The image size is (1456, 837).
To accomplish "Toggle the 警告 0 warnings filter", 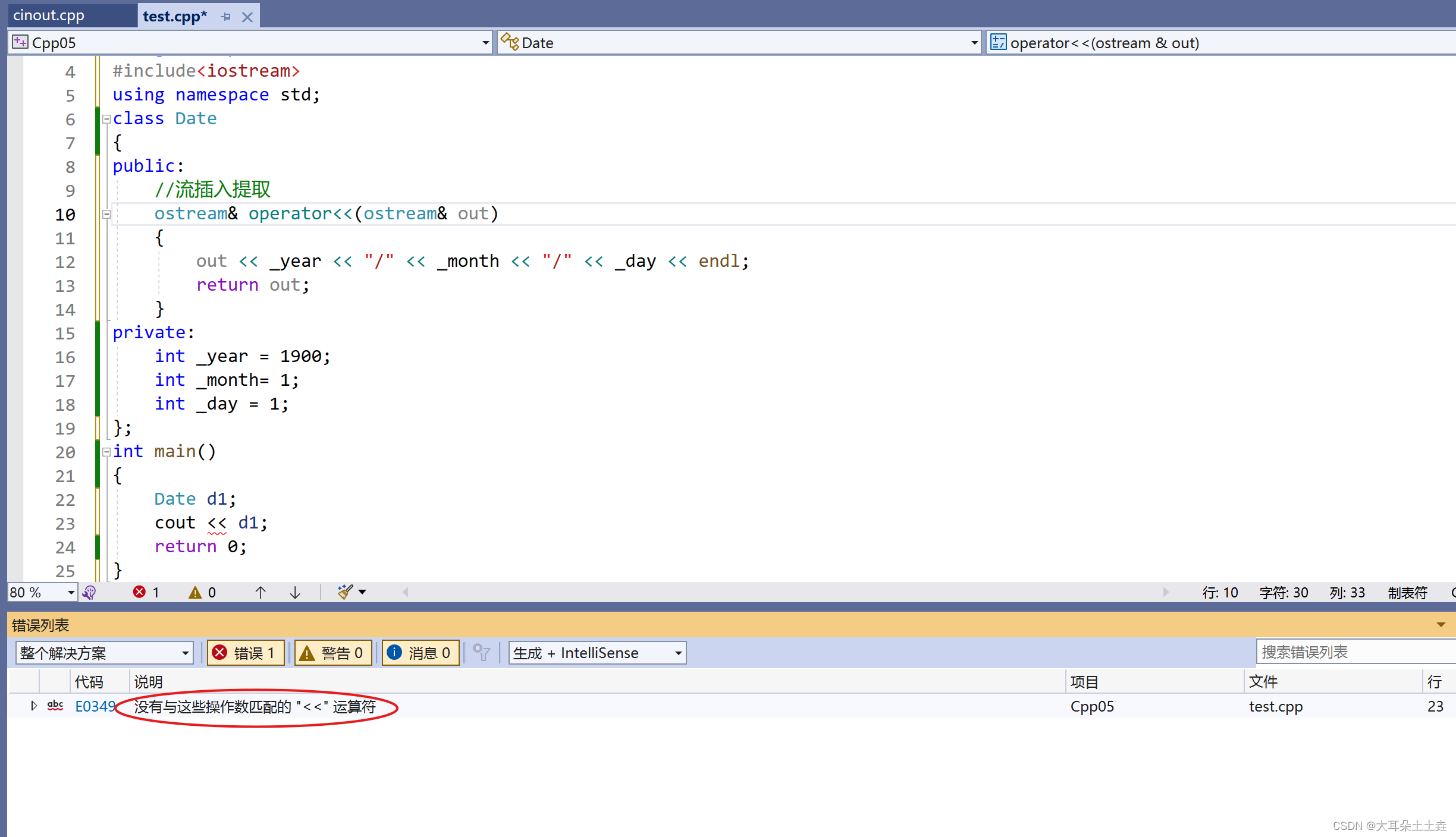I will click(x=333, y=653).
